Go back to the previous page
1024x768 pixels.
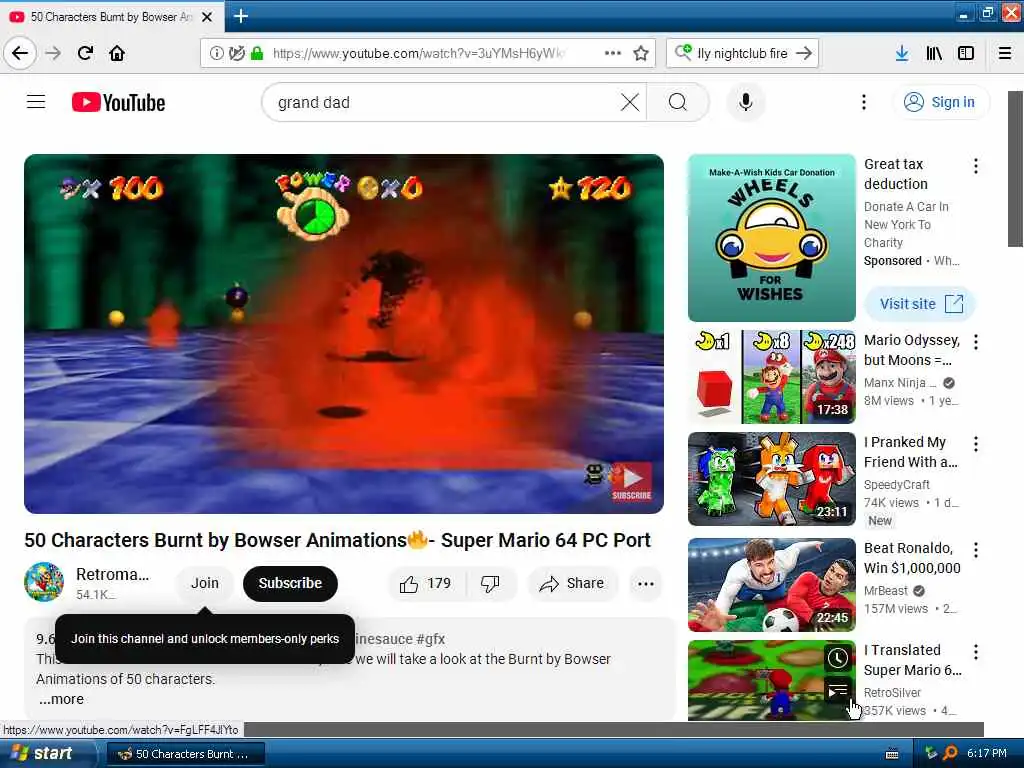[x=20, y=53]
